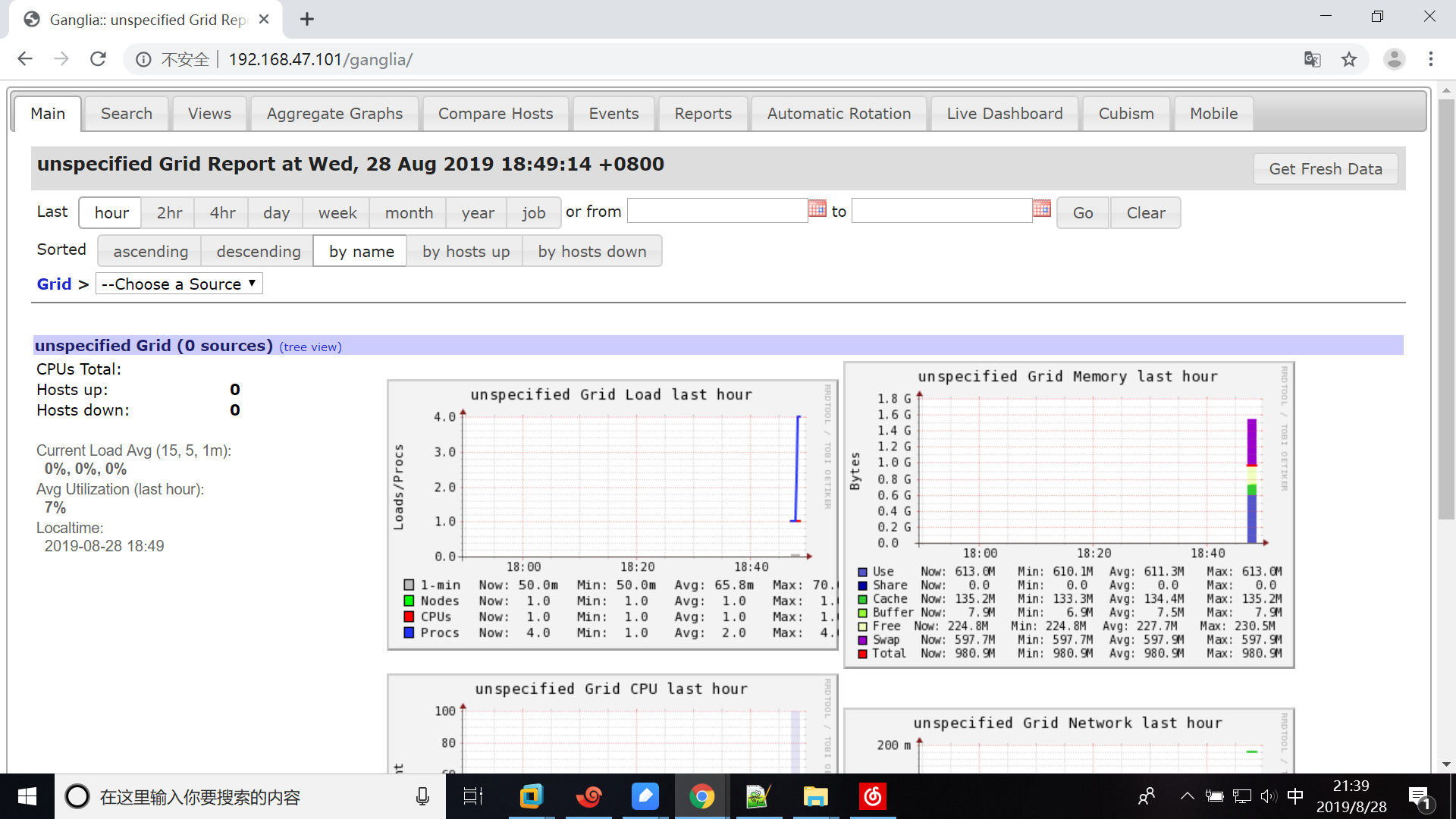The image size is (1456, 819).
Task: Click the browser reload page icon
Action: pos(98,59)
